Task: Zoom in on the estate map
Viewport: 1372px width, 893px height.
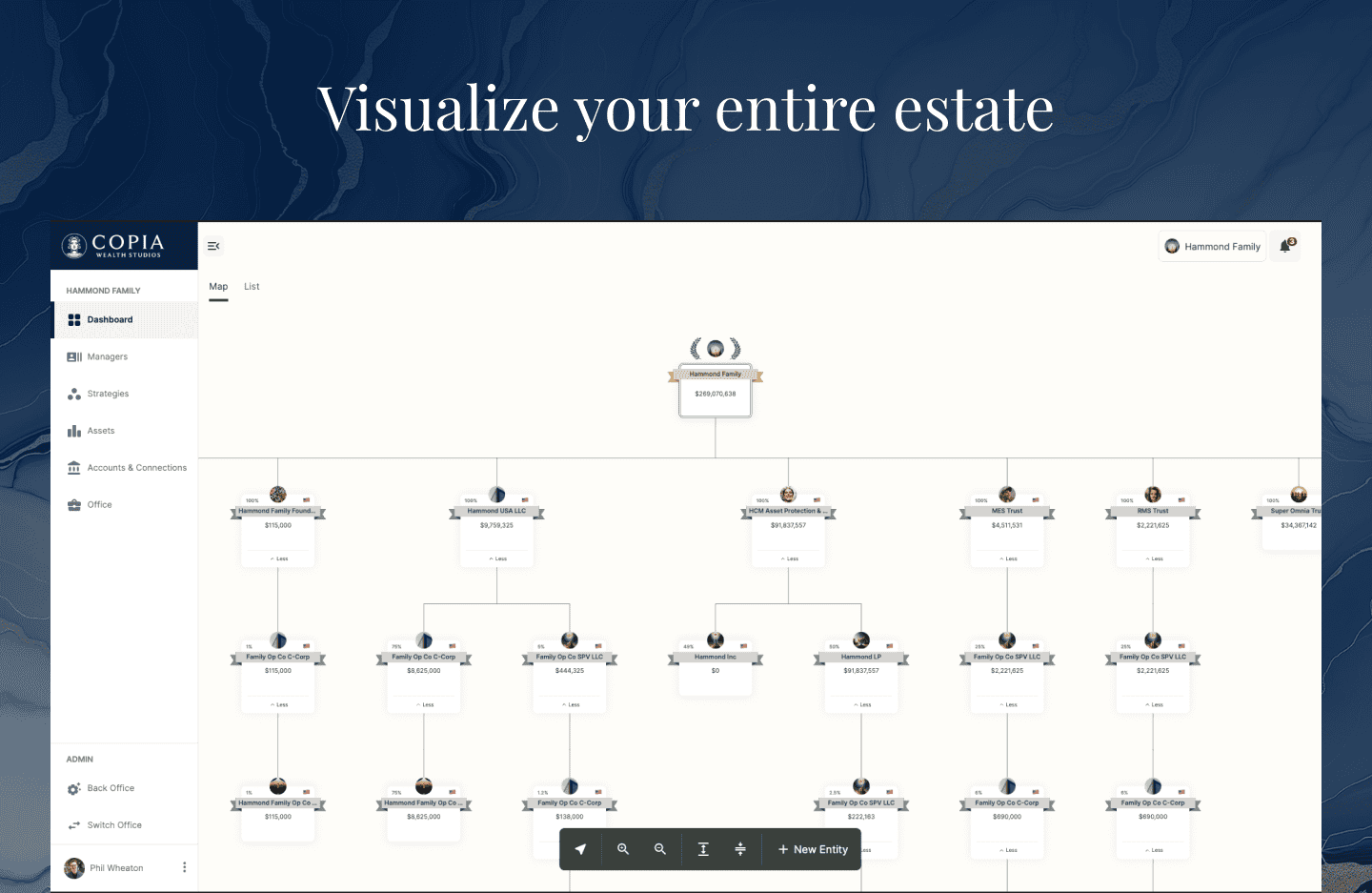Action: (x=623, y=849)
